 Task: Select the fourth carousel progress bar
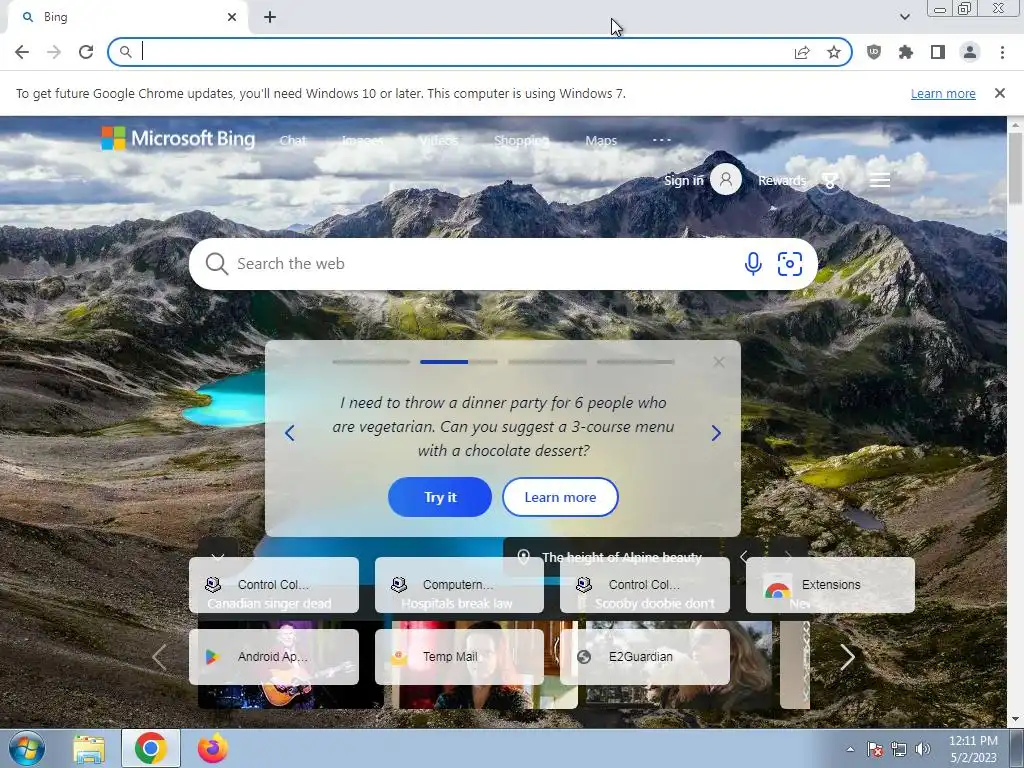pos(635,362)
